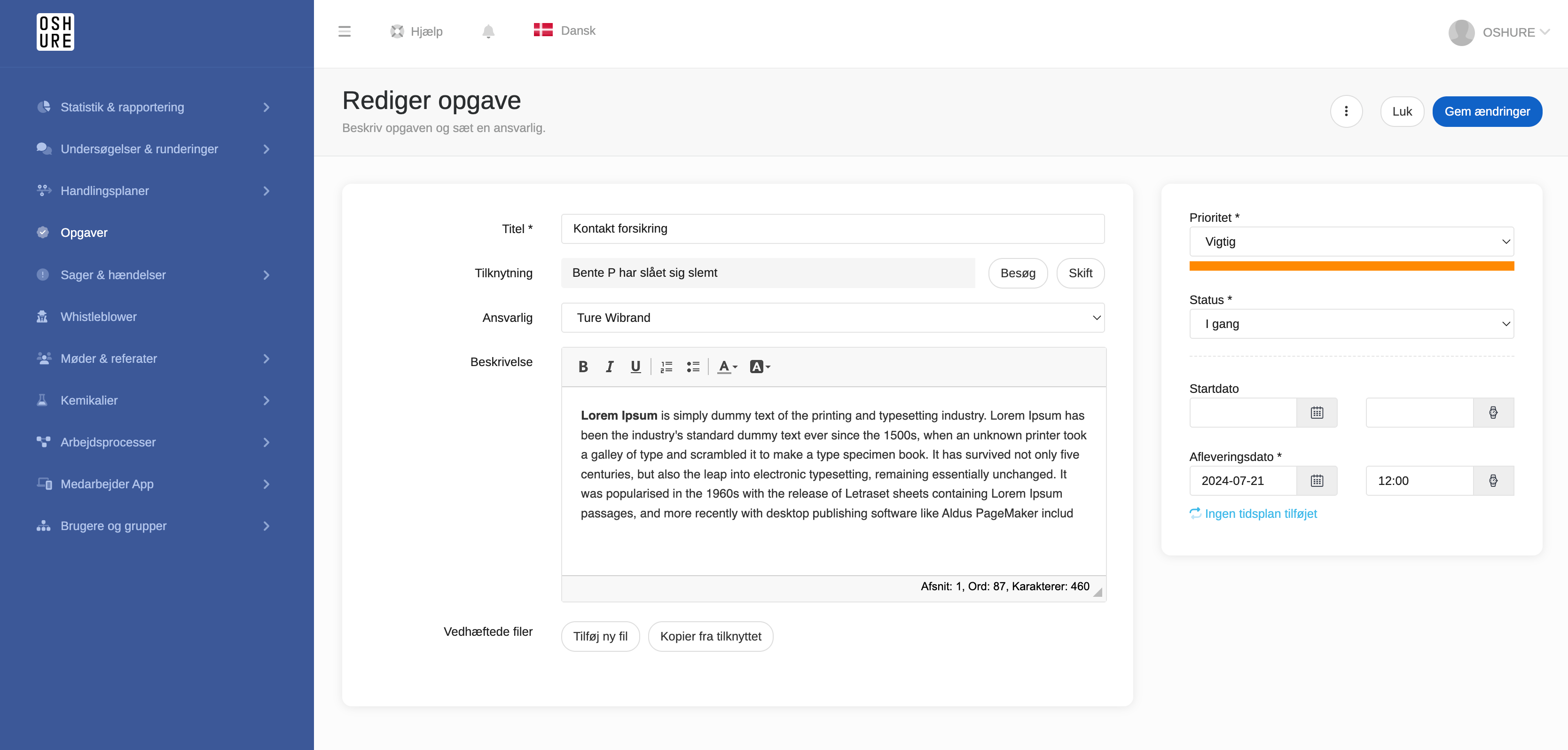Open the Whistleblower sidebar item
This screenshot has height=750, width=1568.
pos(99,317)
